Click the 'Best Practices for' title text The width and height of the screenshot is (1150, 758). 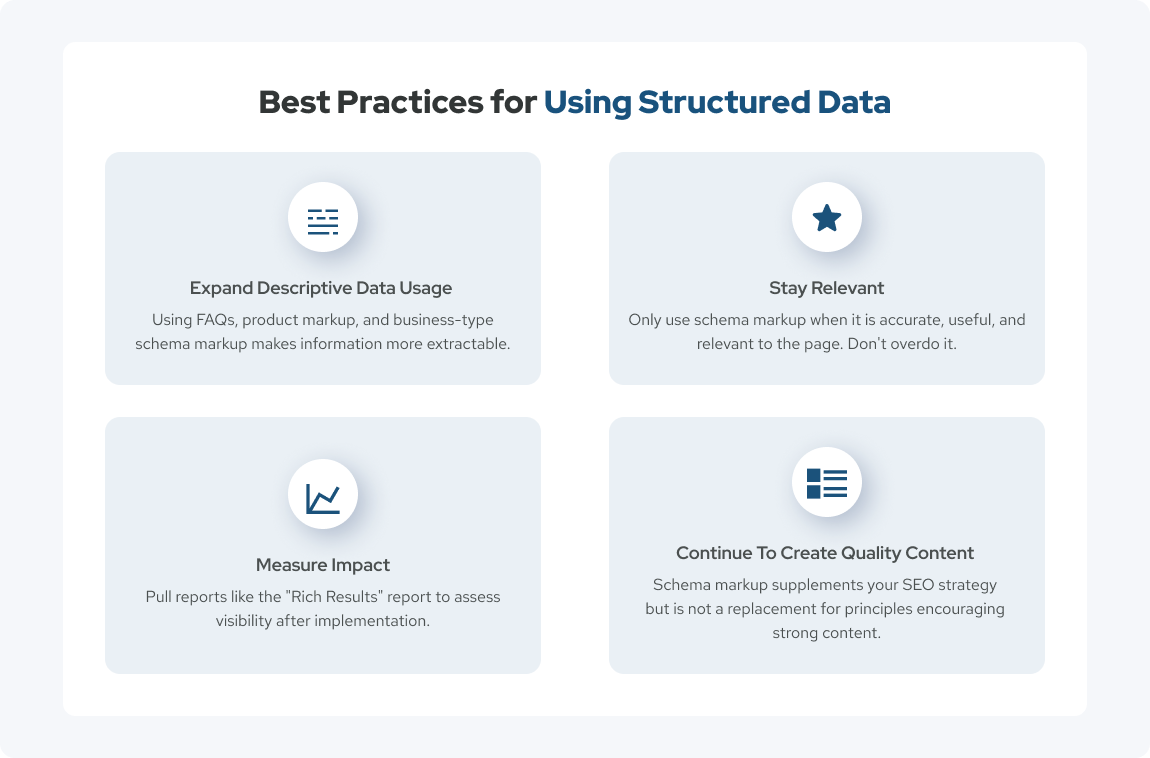pos(398,102)
